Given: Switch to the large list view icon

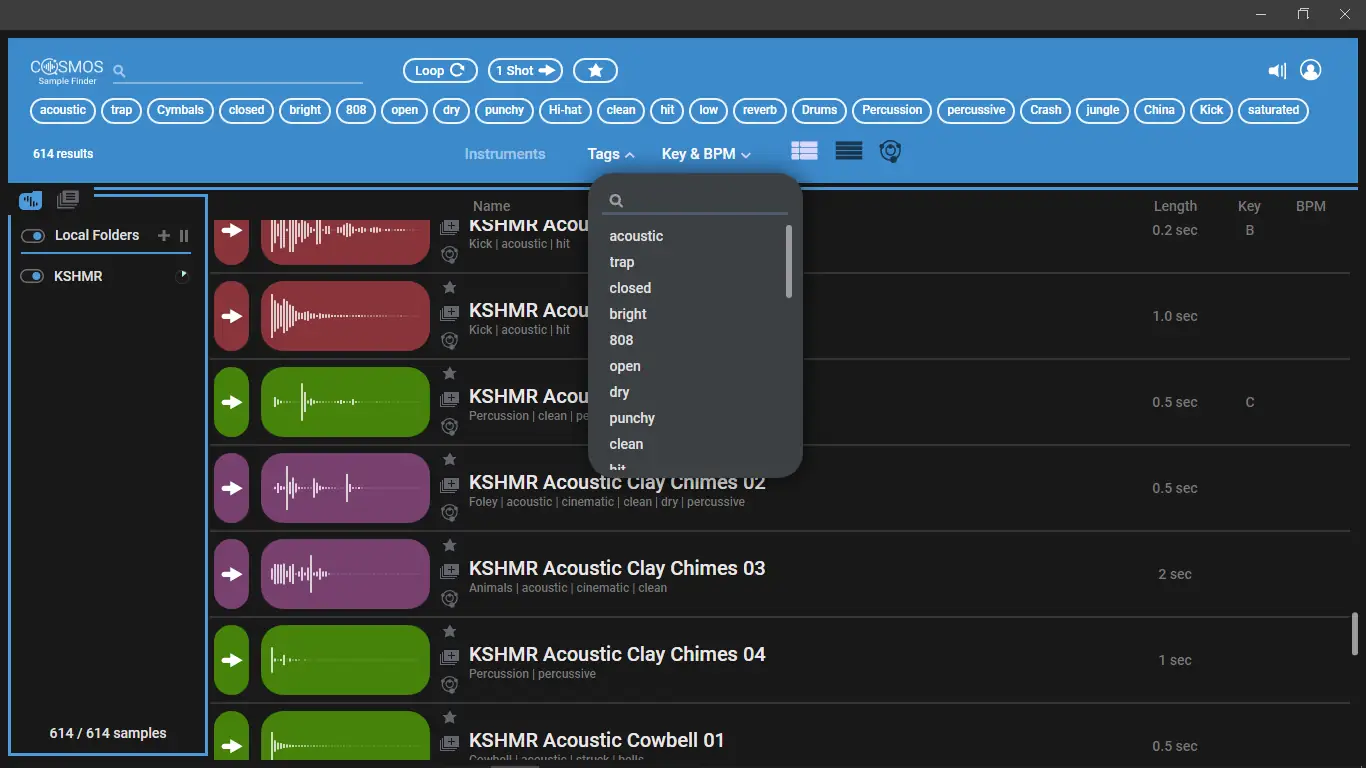Looking at the screenshot, I should pyautogui.click(x=804, y=151).
